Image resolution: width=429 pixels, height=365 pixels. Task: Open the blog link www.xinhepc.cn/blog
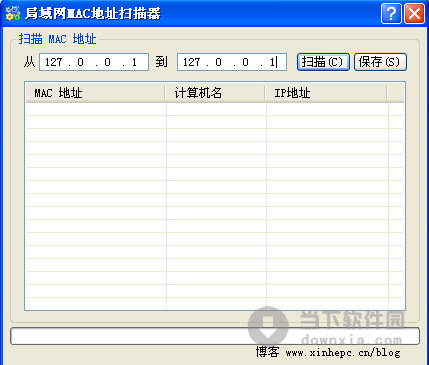pos(343,352)
